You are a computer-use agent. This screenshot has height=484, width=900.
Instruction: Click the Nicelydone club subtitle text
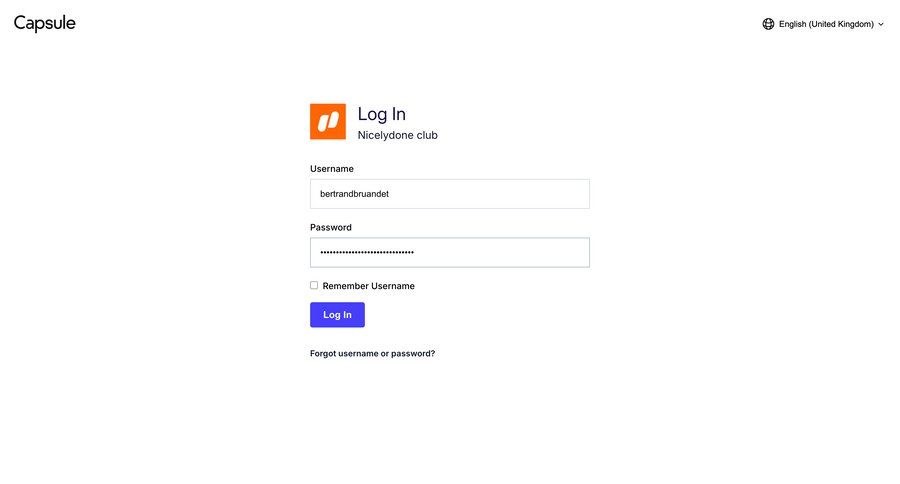[x=398, y=135]
